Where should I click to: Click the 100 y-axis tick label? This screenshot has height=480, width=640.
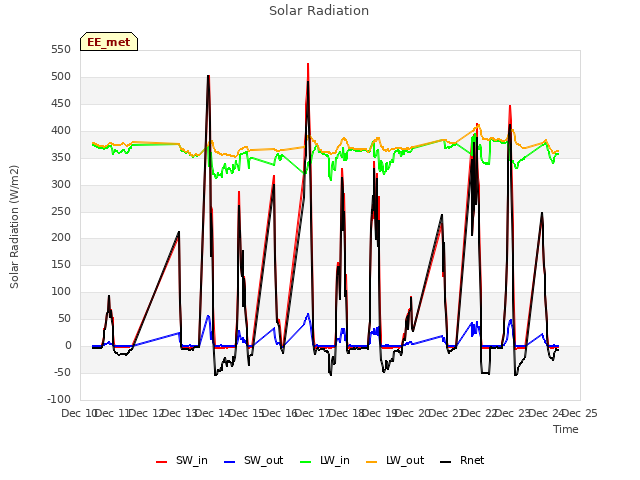tap(61, 291)
